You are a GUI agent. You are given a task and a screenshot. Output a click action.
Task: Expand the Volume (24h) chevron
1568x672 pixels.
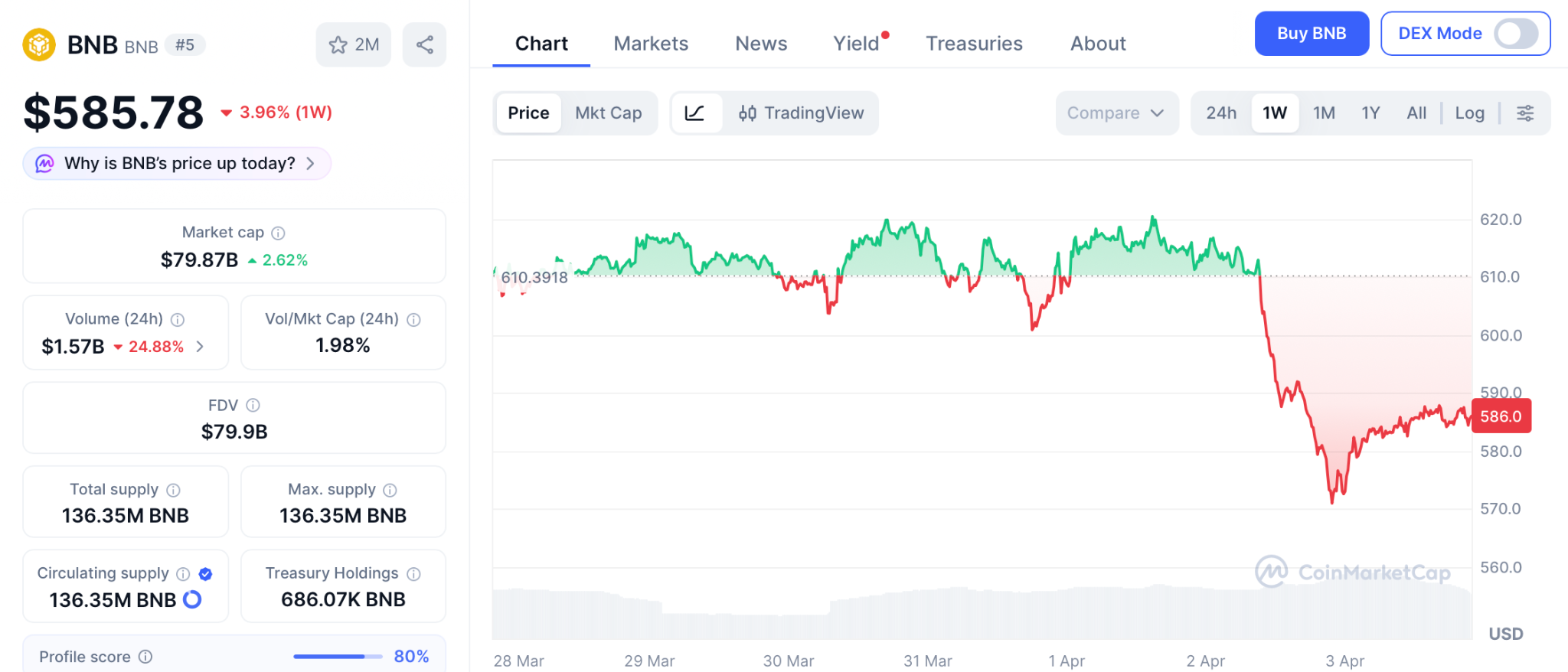201,347
